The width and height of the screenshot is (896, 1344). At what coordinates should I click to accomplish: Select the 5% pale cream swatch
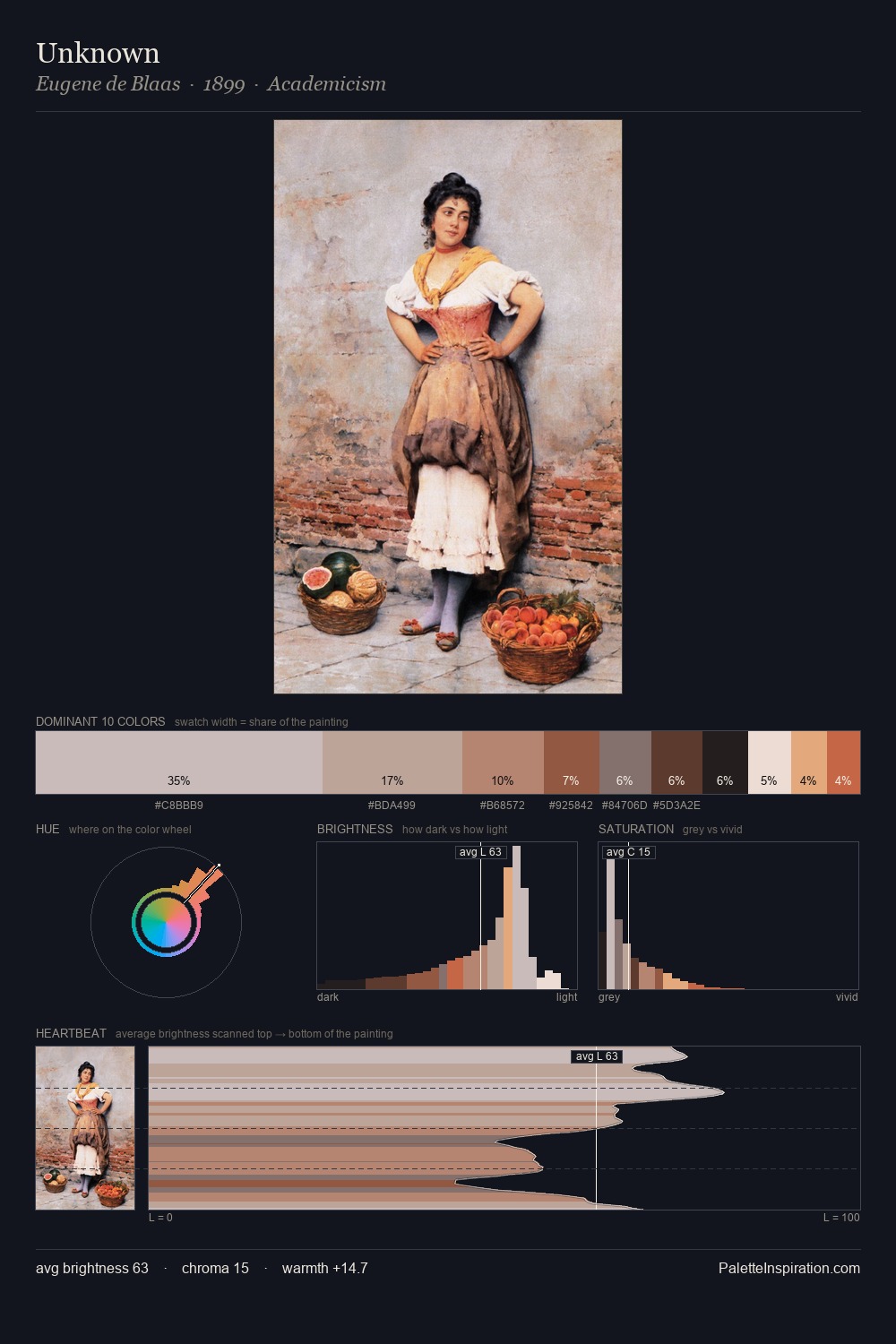pyautogui.click(x=769, y=762)
